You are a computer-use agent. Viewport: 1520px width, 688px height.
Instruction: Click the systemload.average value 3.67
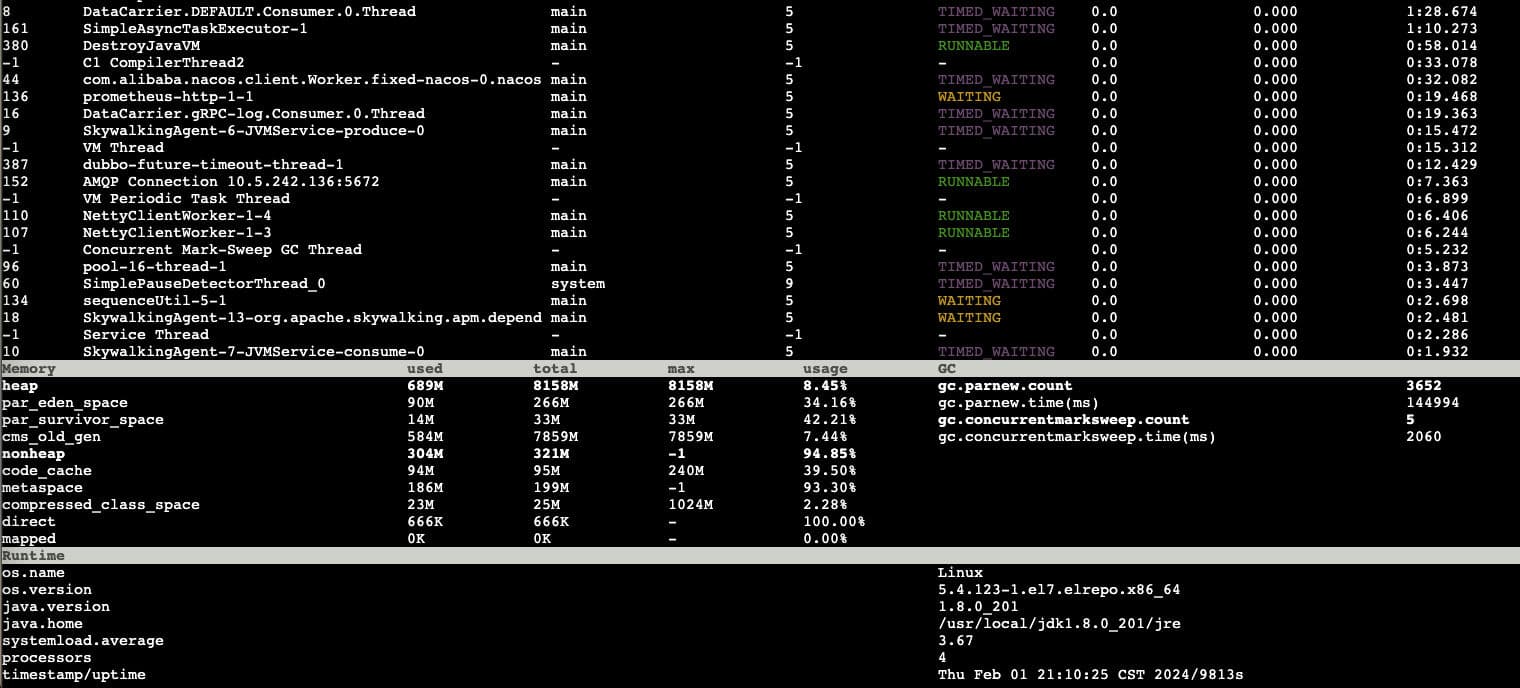pyautogui.click(x=957, y=640)
